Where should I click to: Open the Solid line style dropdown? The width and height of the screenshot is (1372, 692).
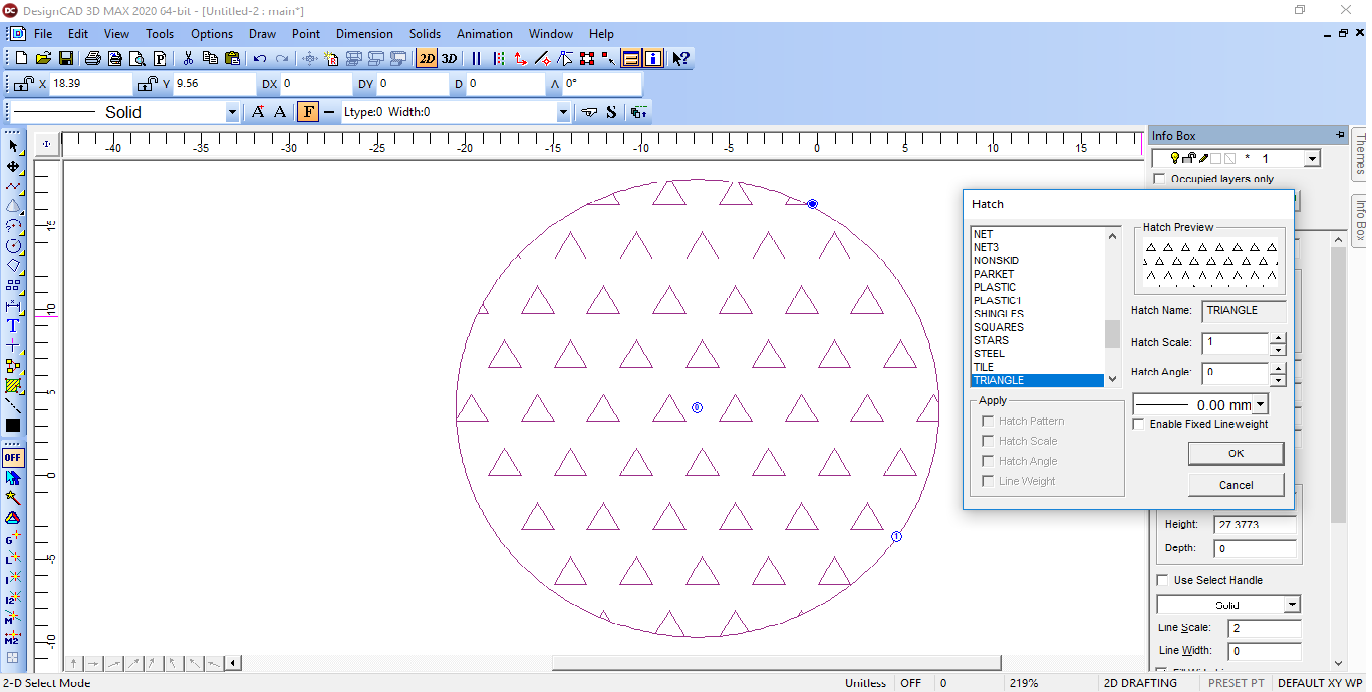coord(232,112)
